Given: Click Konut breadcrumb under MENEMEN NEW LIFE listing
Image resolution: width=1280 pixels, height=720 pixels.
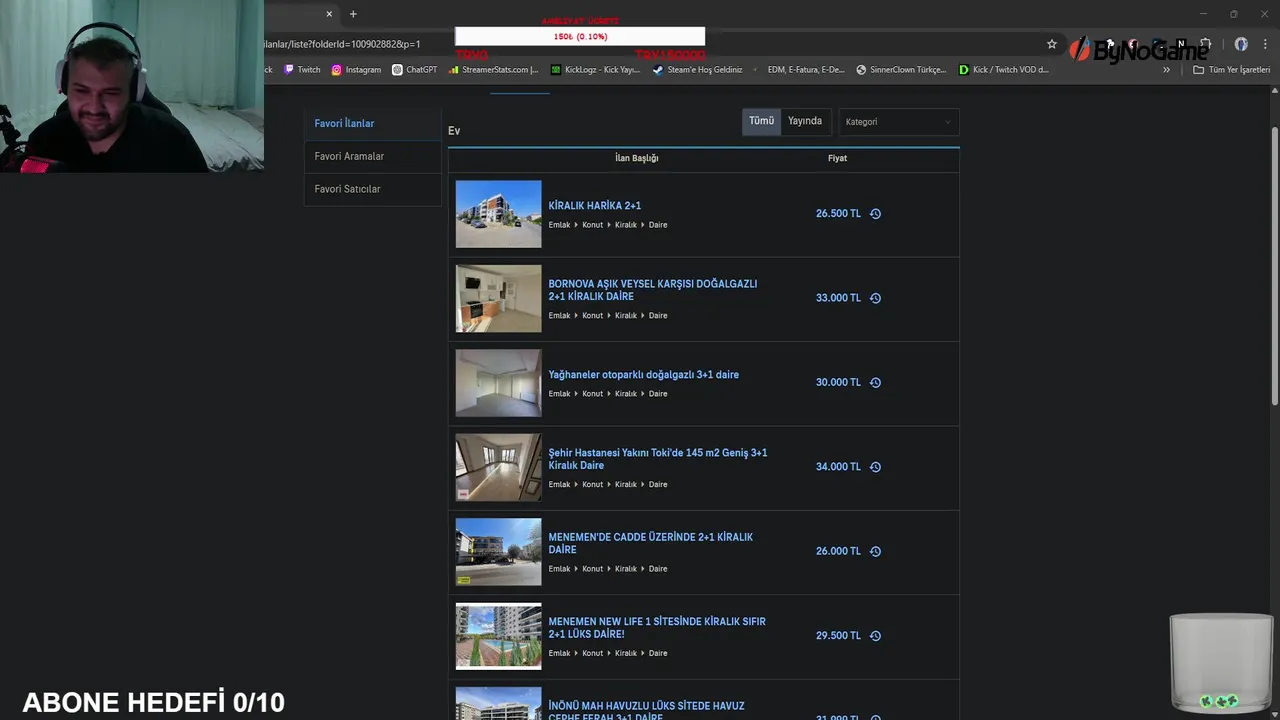Looking at the screenshot, I should tap(593, 654).
